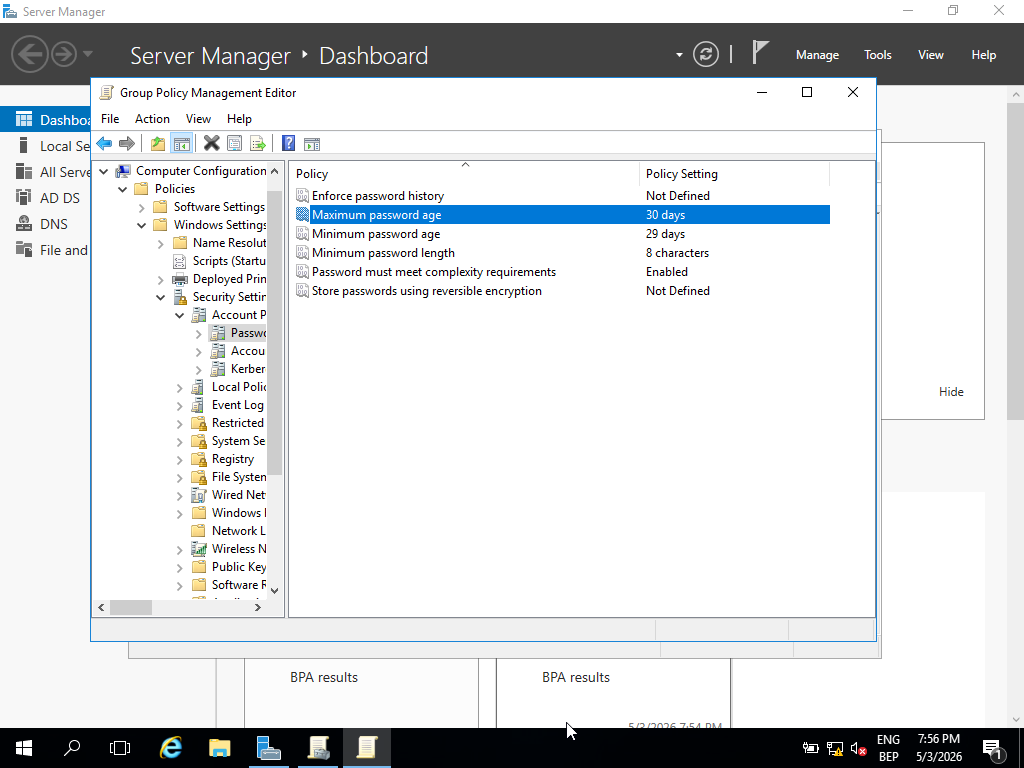
Task: Click Server Manager refresh icon
Action: 706,54
